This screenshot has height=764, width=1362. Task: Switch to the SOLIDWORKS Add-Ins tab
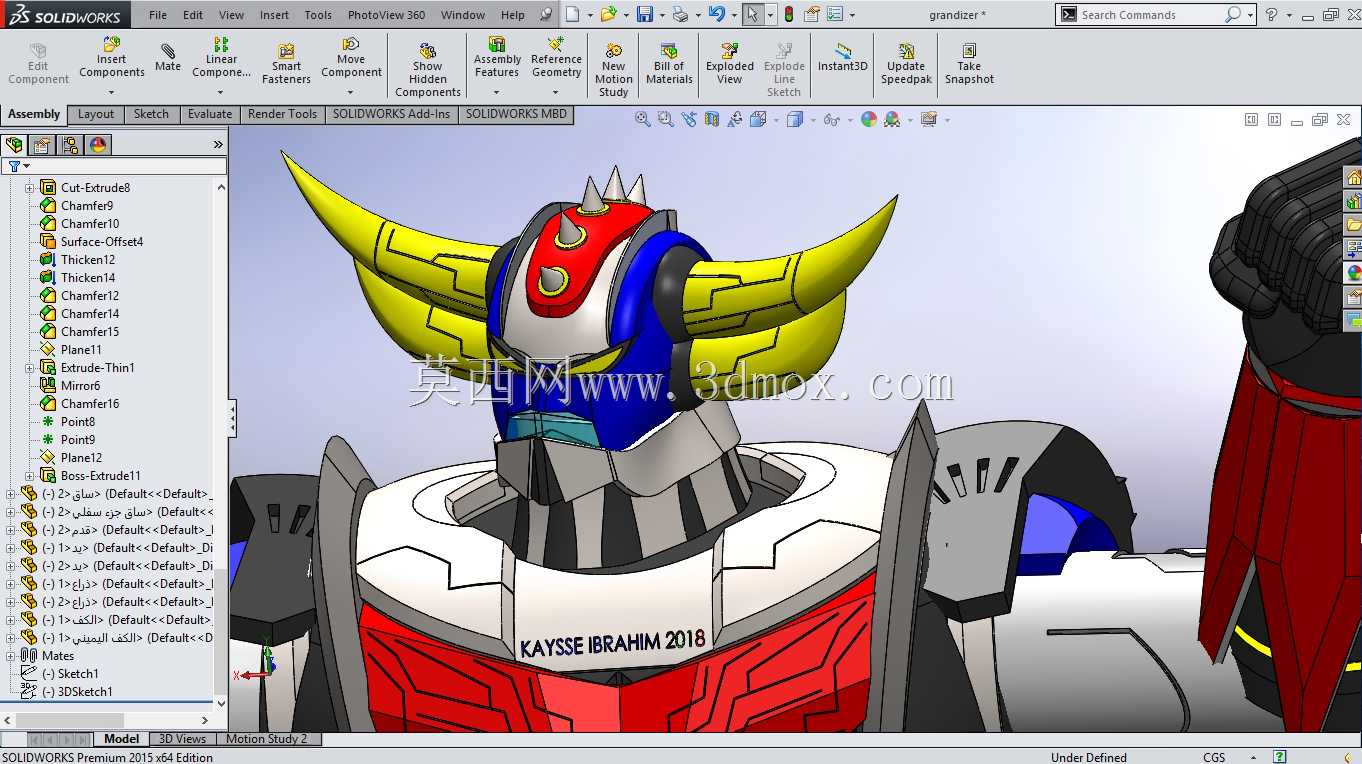click(x=391, y=114)
